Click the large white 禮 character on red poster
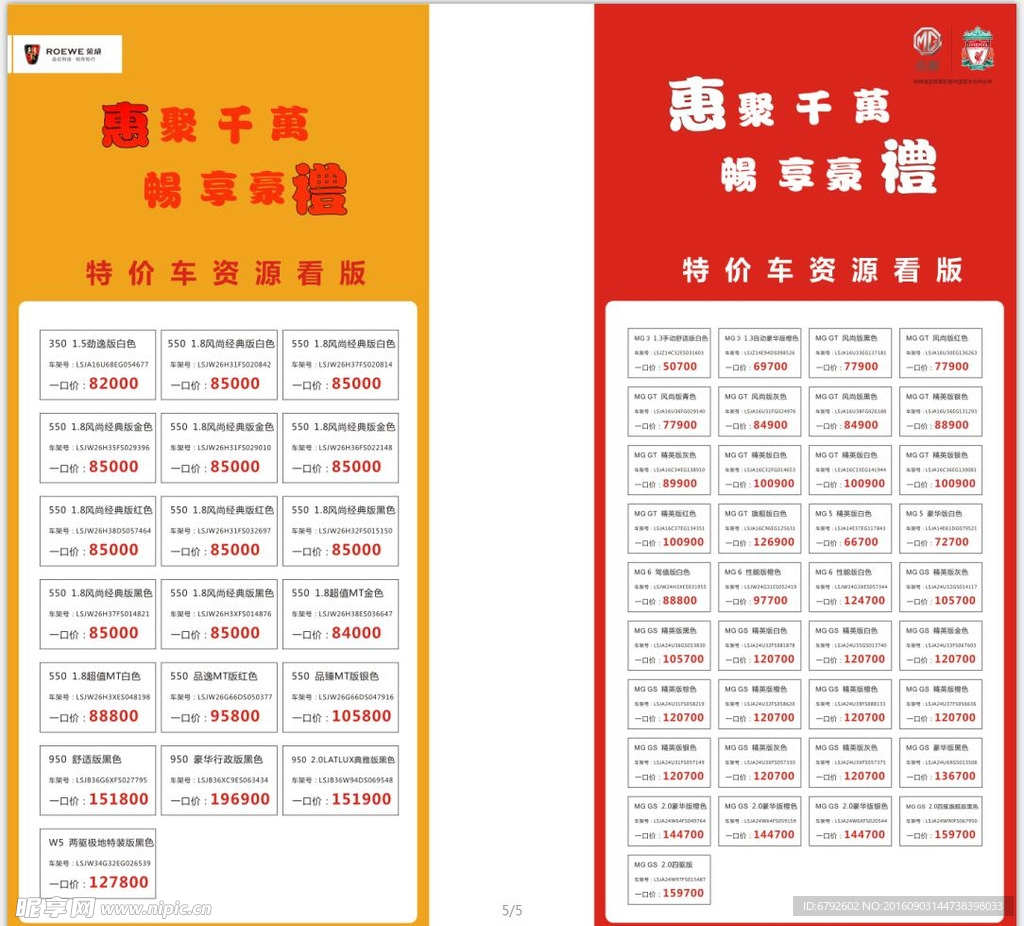 [909, 166]
